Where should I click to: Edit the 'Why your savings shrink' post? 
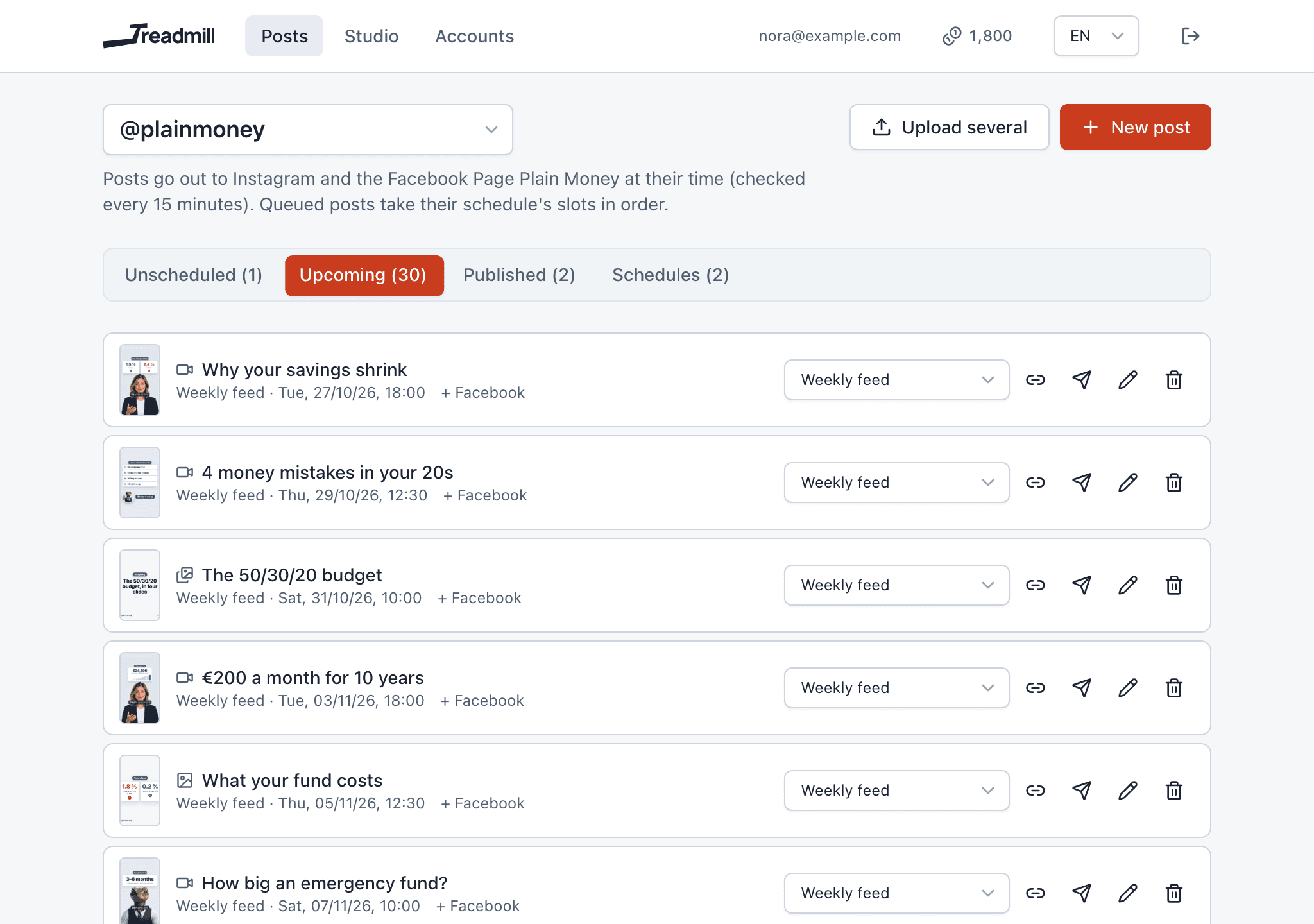(x=1128, y=380)
